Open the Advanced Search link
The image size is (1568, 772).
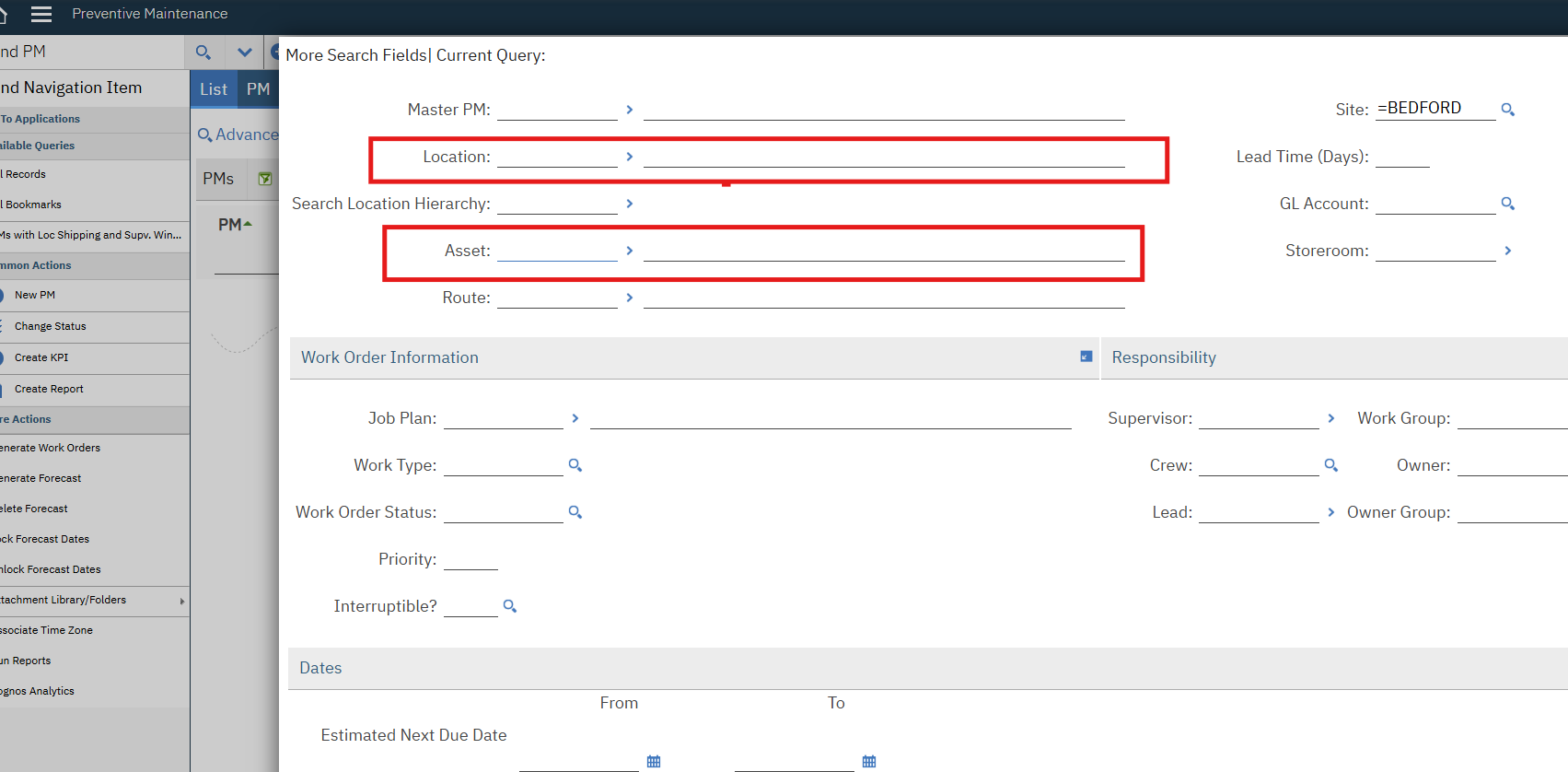238,135
